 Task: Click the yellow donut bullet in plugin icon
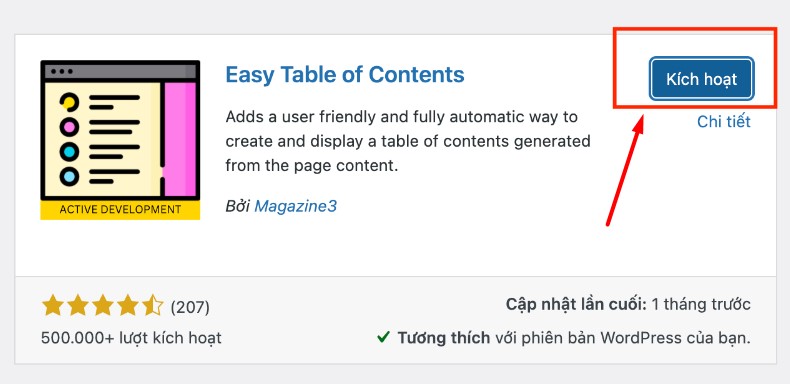(x=69, y=102)
